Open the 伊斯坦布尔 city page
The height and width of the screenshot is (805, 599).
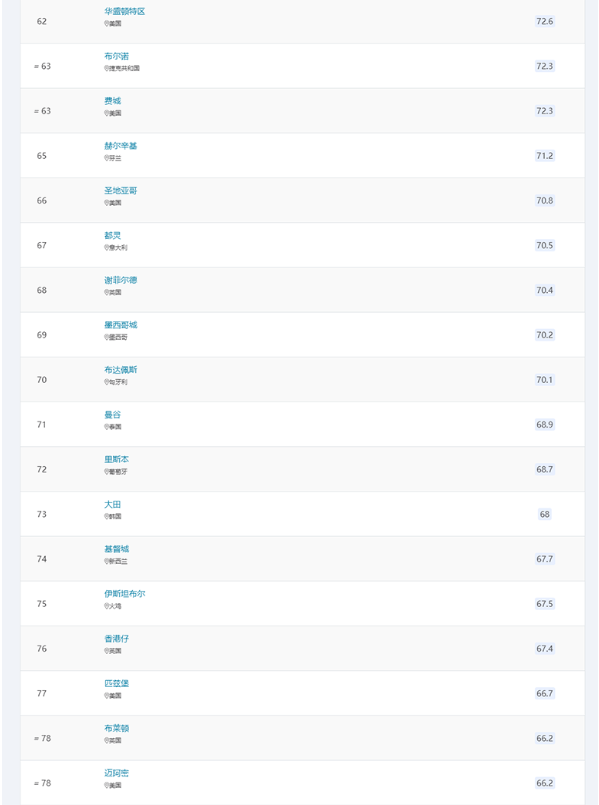[125, 593]
